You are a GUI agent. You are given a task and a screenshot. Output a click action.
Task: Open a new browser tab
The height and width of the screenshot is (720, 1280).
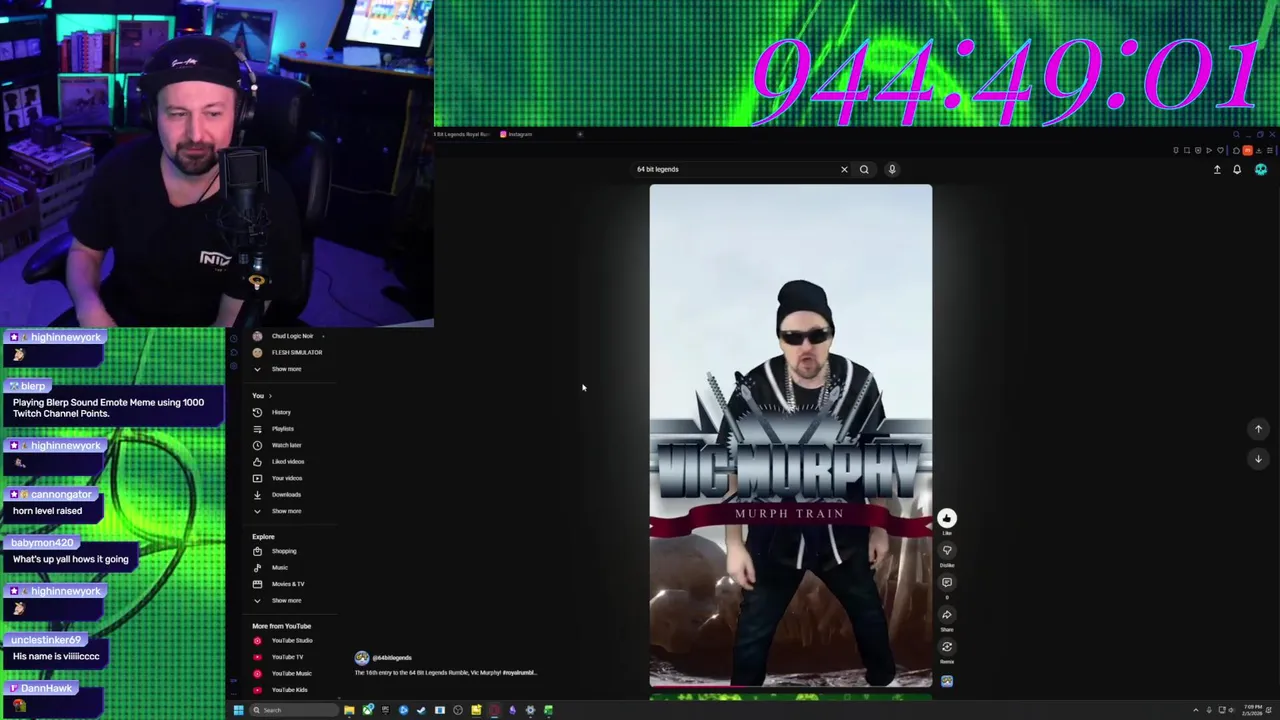pos(580,134)
